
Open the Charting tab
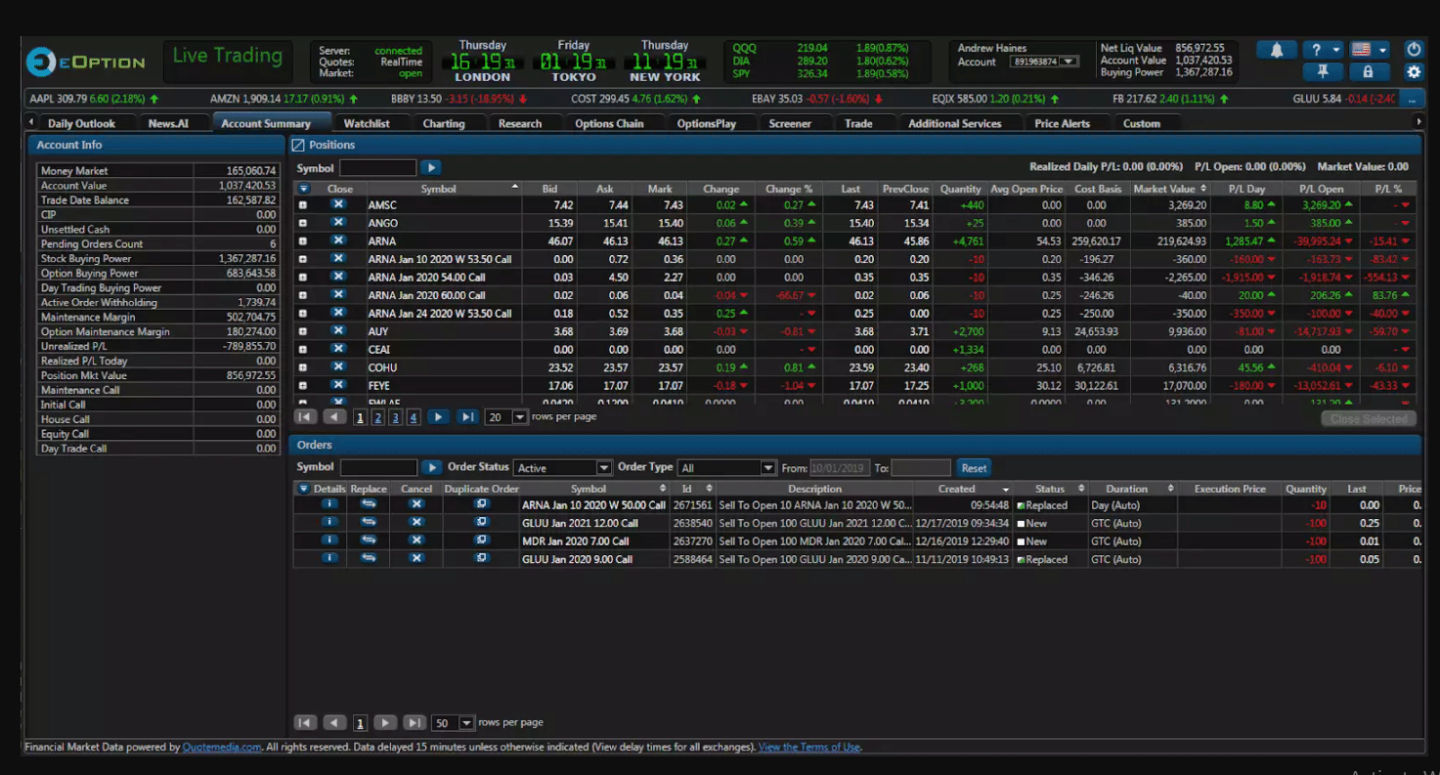(x=444, y=123)
